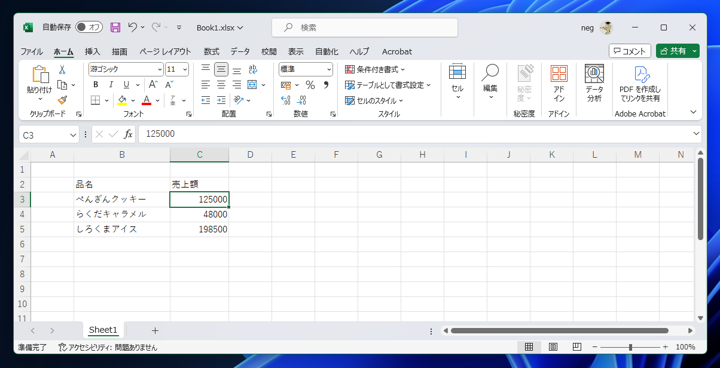Add a new sheet with plus button
The image size is (720, 368).
[x=155, y=330]
